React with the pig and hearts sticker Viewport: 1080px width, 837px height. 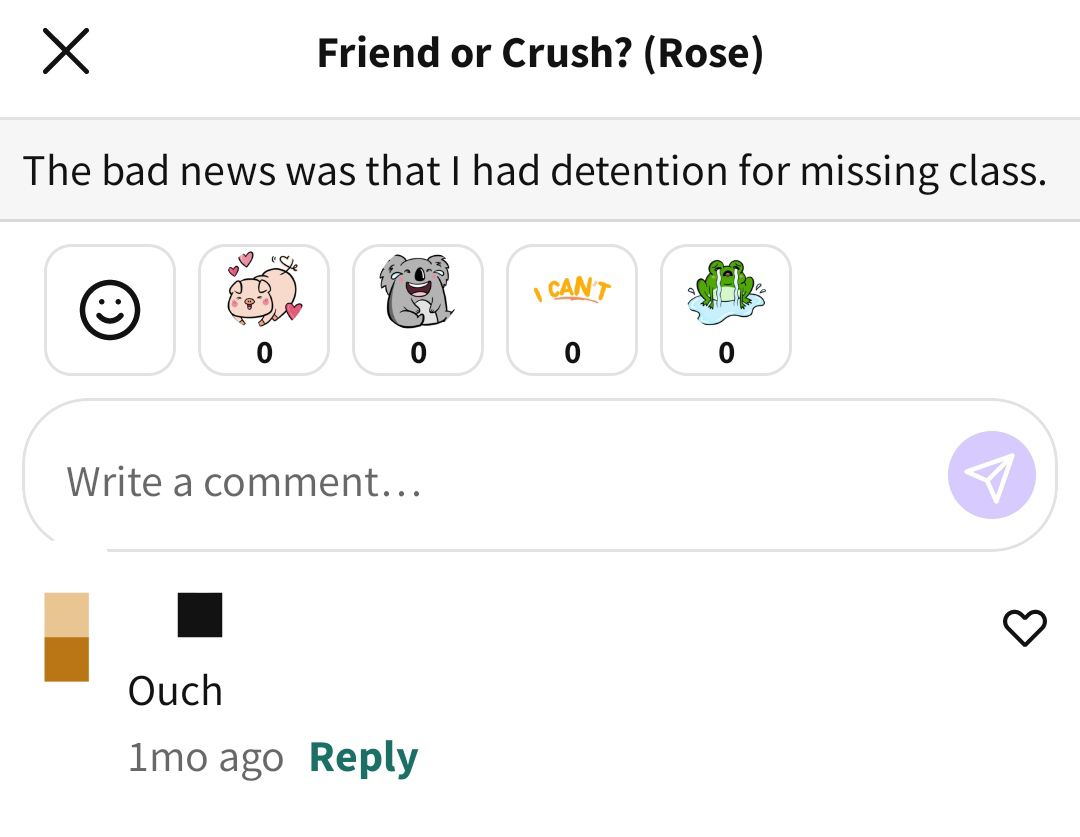click(x=264, y=310)
